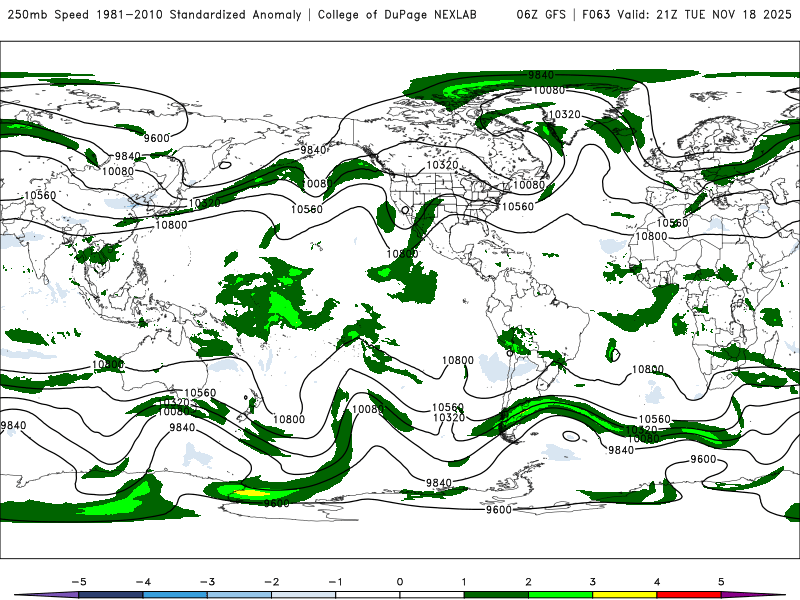Click the '10800' contour label over eastern China
800x600 pixels.
coord(171,224)
